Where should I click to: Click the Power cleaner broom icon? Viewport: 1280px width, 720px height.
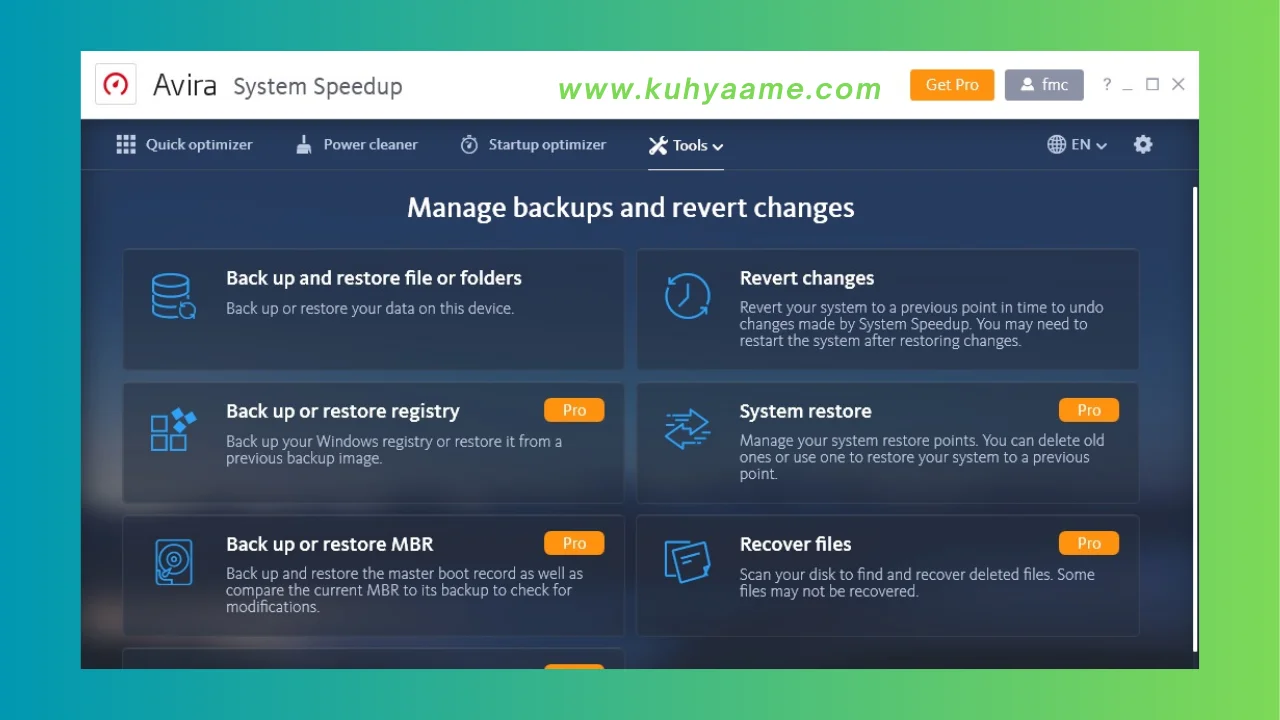pos(304,145)
